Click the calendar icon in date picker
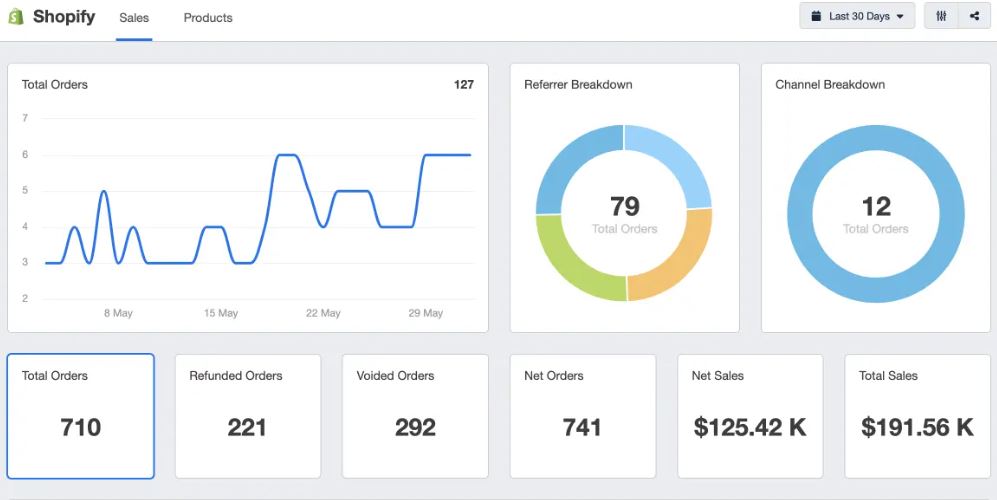This screenshot has height=500, width=997. [x=816, y=17]
